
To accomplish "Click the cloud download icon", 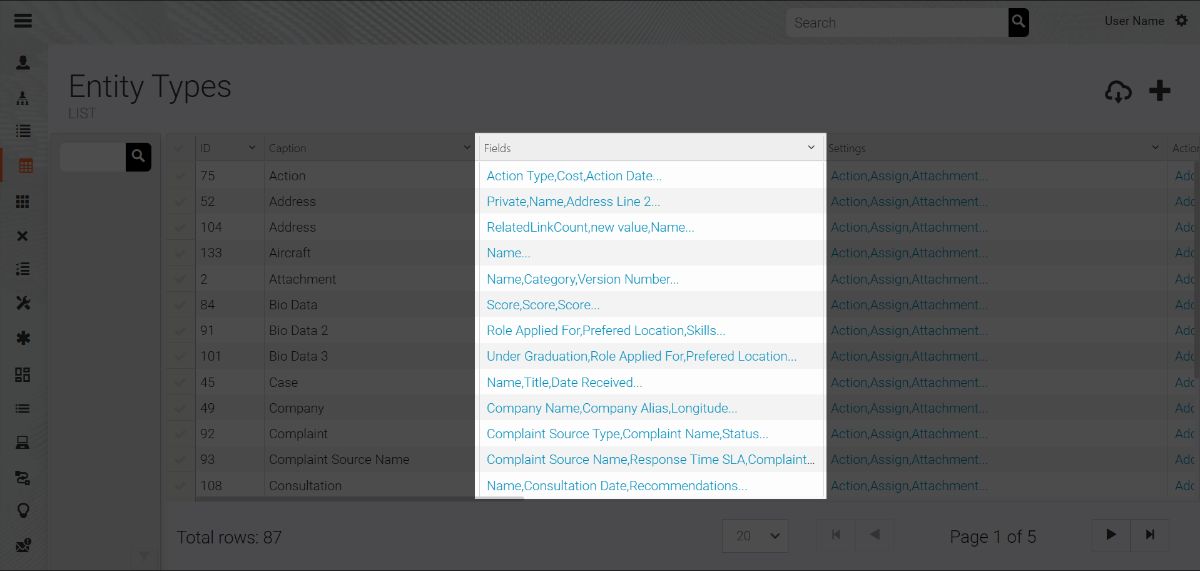I will (1118, 92).
